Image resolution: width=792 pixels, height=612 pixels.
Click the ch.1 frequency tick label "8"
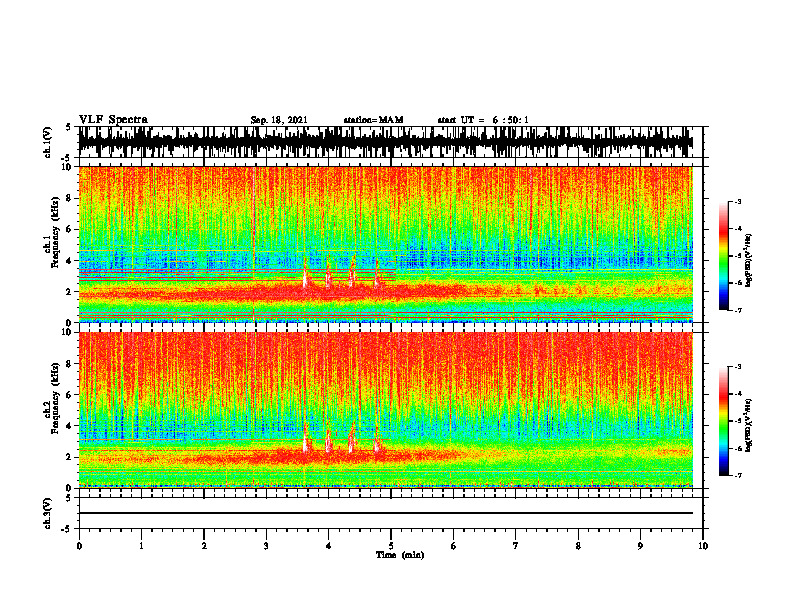click(70, 198)
